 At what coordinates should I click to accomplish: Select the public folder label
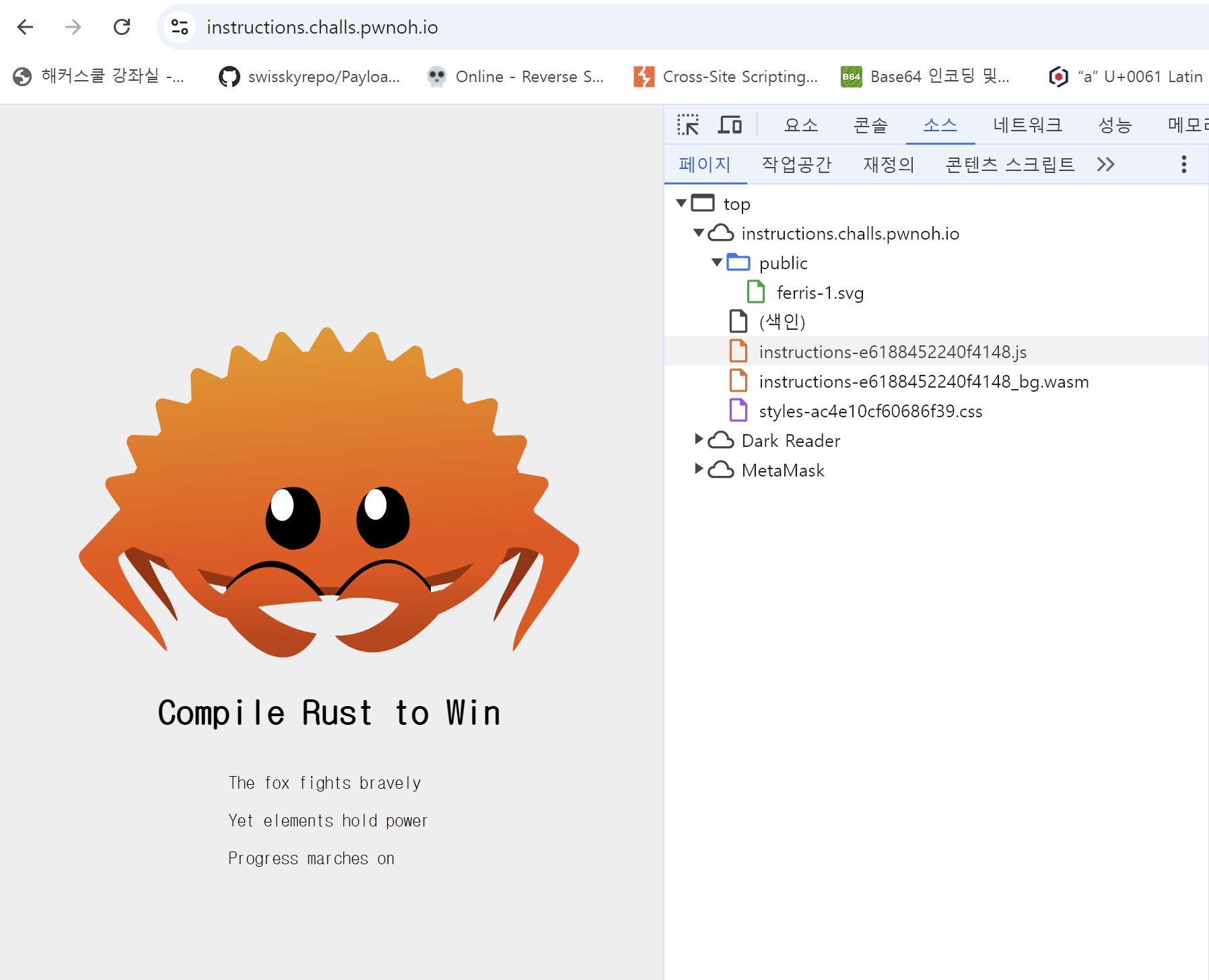pos(783,263)
